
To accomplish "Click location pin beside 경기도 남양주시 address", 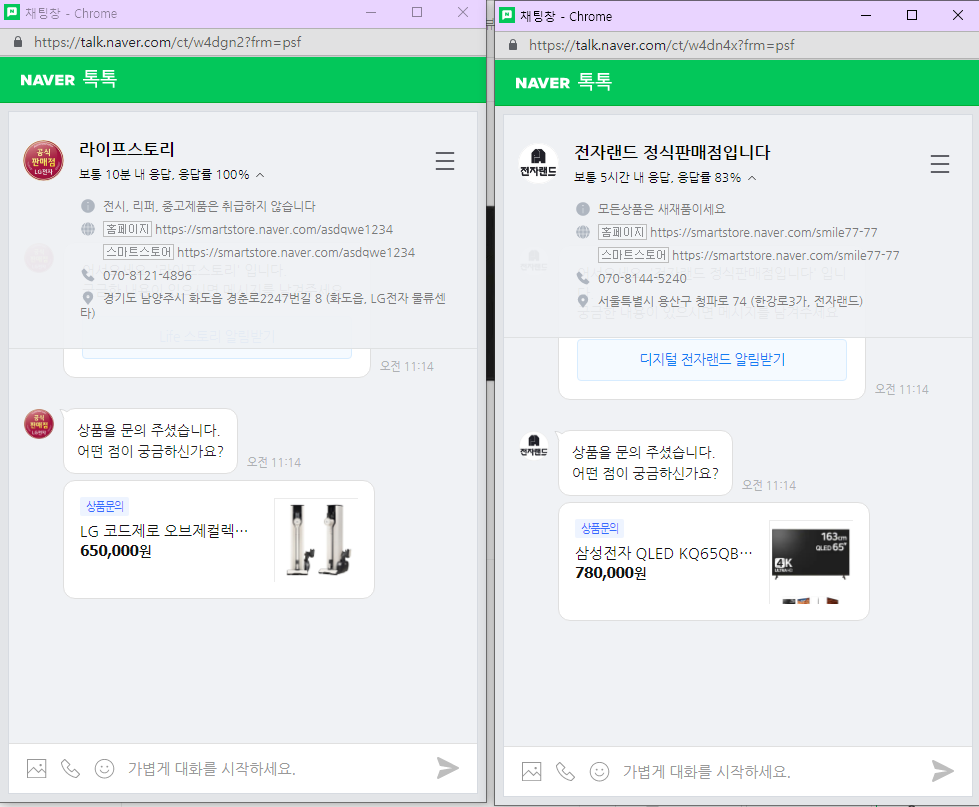I will click(x=88, y=298).
